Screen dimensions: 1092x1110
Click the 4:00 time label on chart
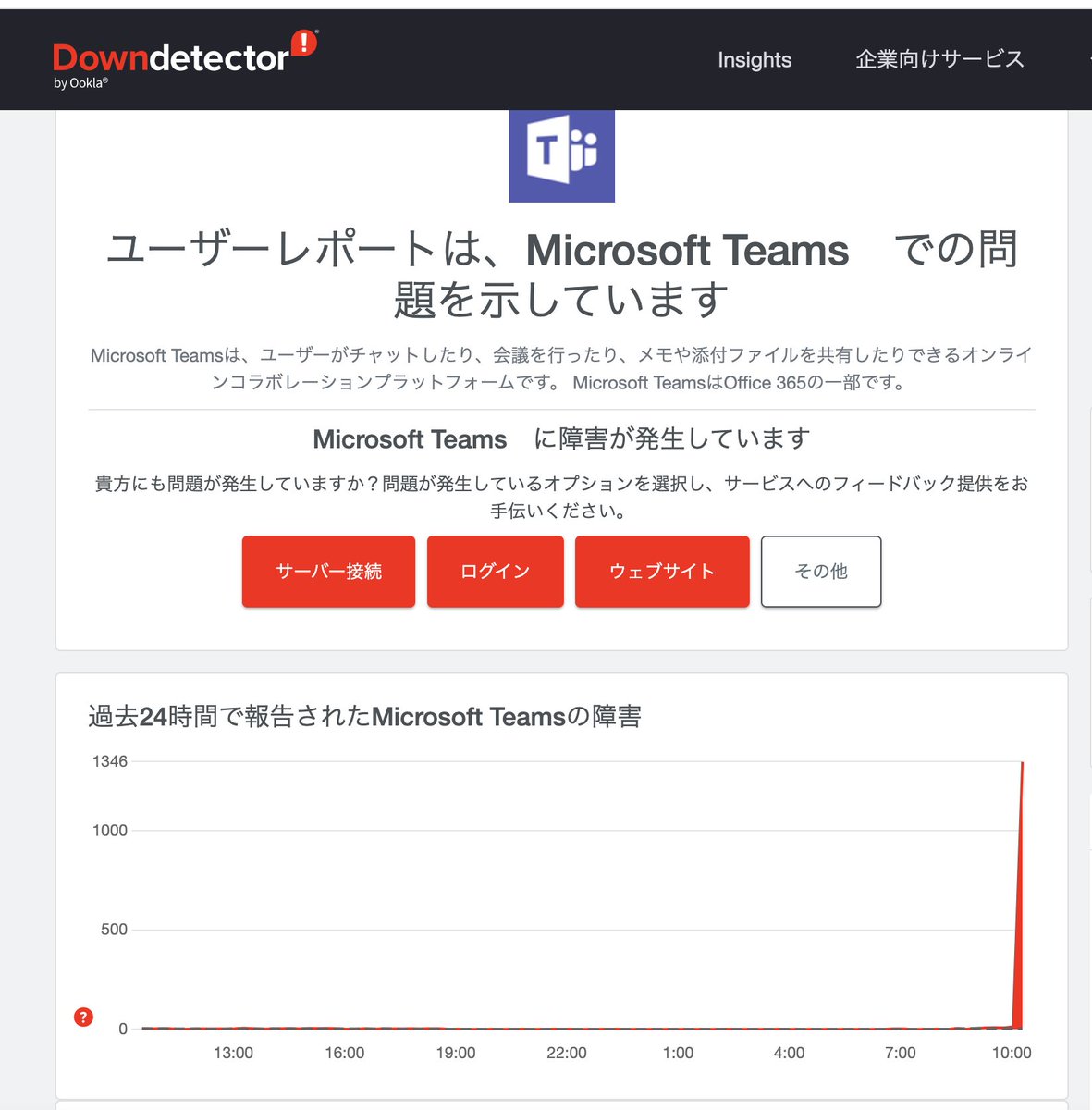(x=790, y=1053)
